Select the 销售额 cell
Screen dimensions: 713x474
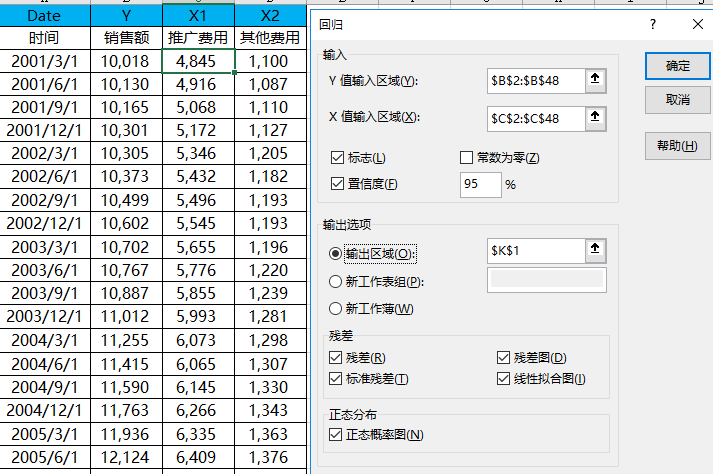pos(126,37)
